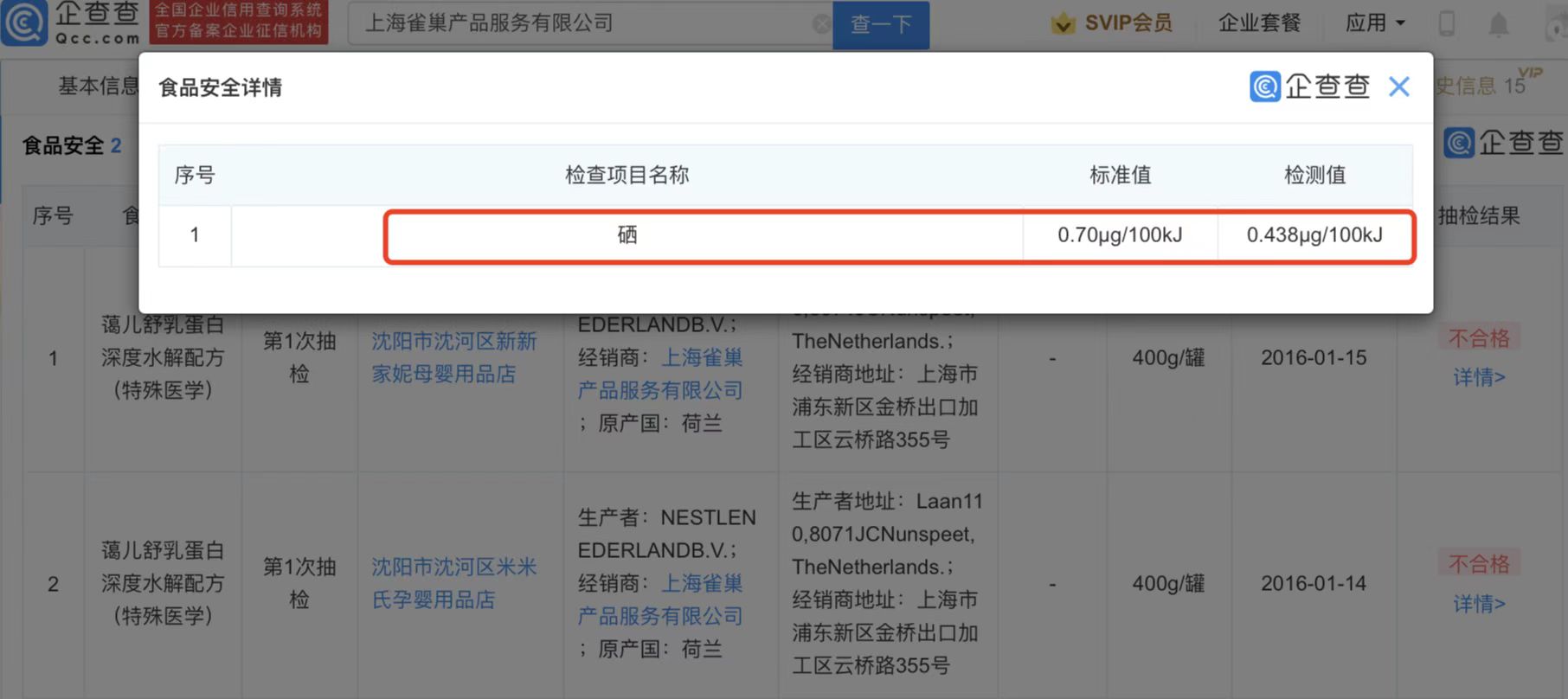Viewport: 1568px width, 699px height.
Task: Select the detected value 0.438μg/100kJ
Action: 1314,235
